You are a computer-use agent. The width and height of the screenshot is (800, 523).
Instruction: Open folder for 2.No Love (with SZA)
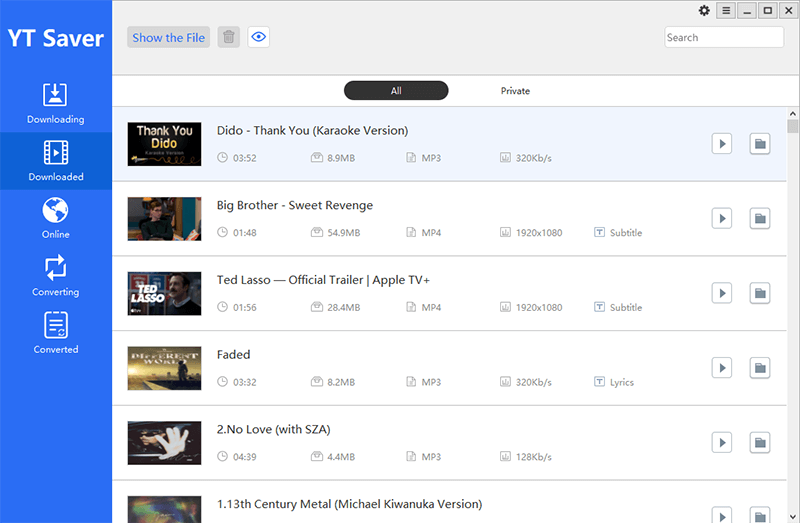click(x=760, y=442)
